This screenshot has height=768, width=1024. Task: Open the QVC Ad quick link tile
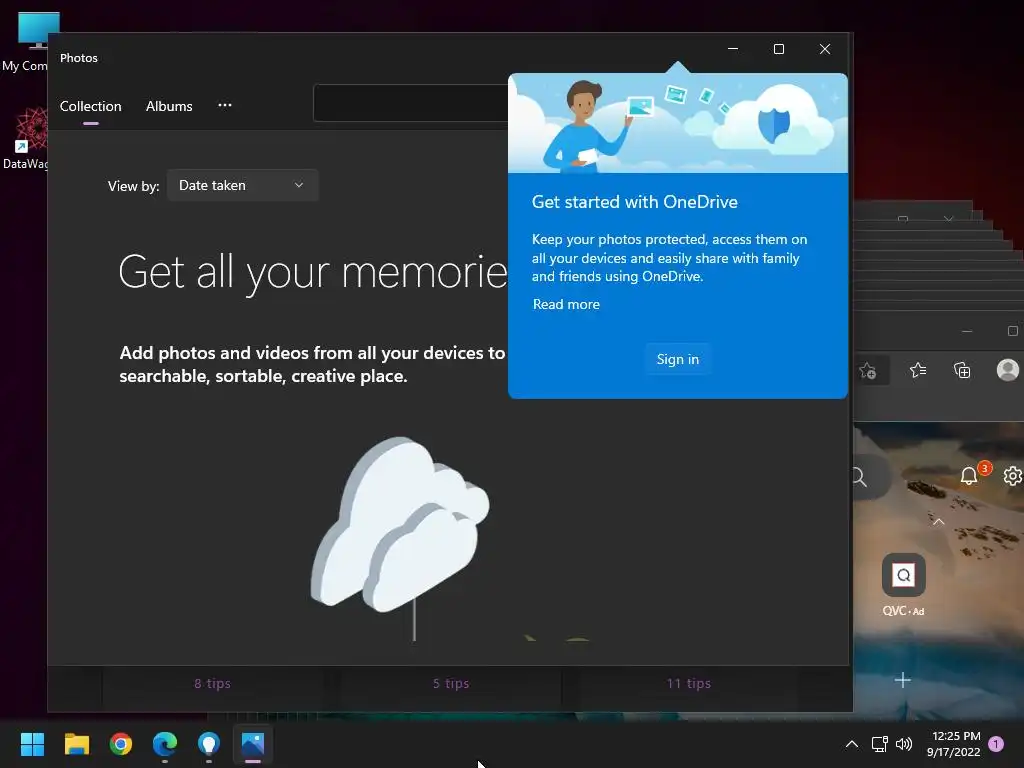coord(904,575)
